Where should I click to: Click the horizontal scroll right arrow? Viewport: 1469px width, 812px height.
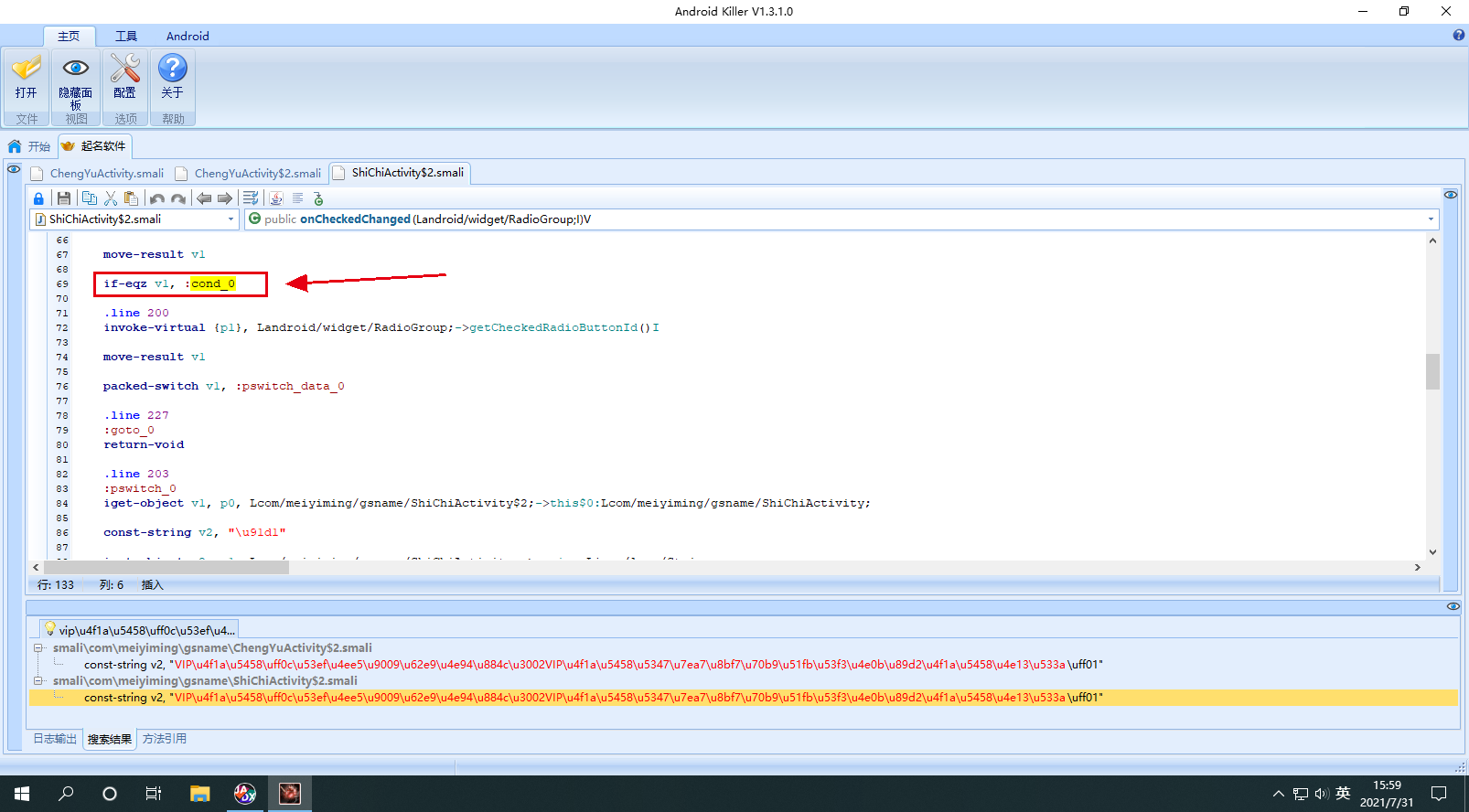(1418, 567)
